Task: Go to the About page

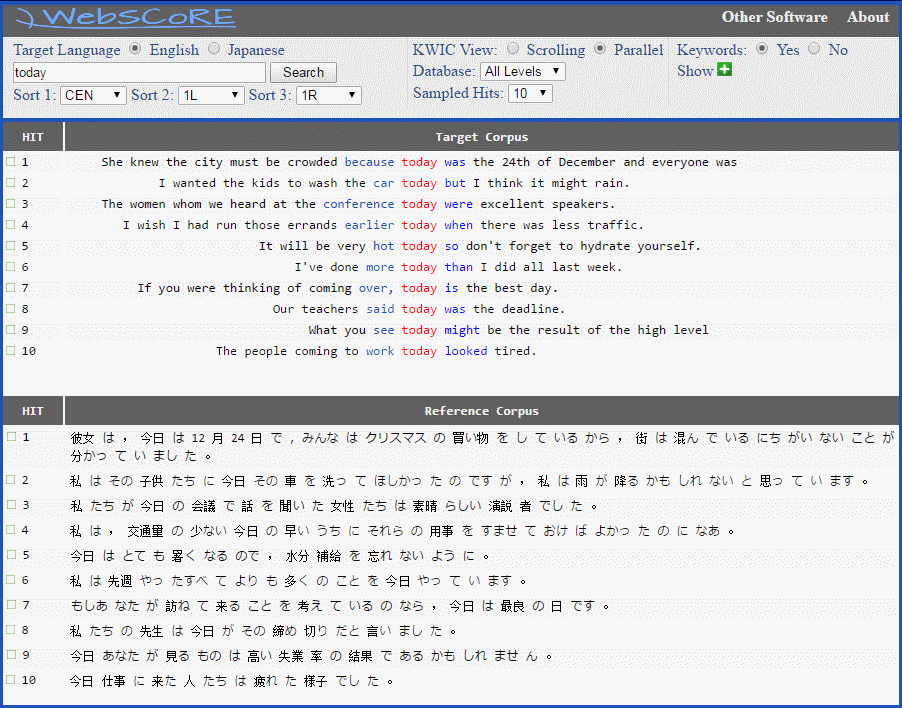Action: click(867, 17)
